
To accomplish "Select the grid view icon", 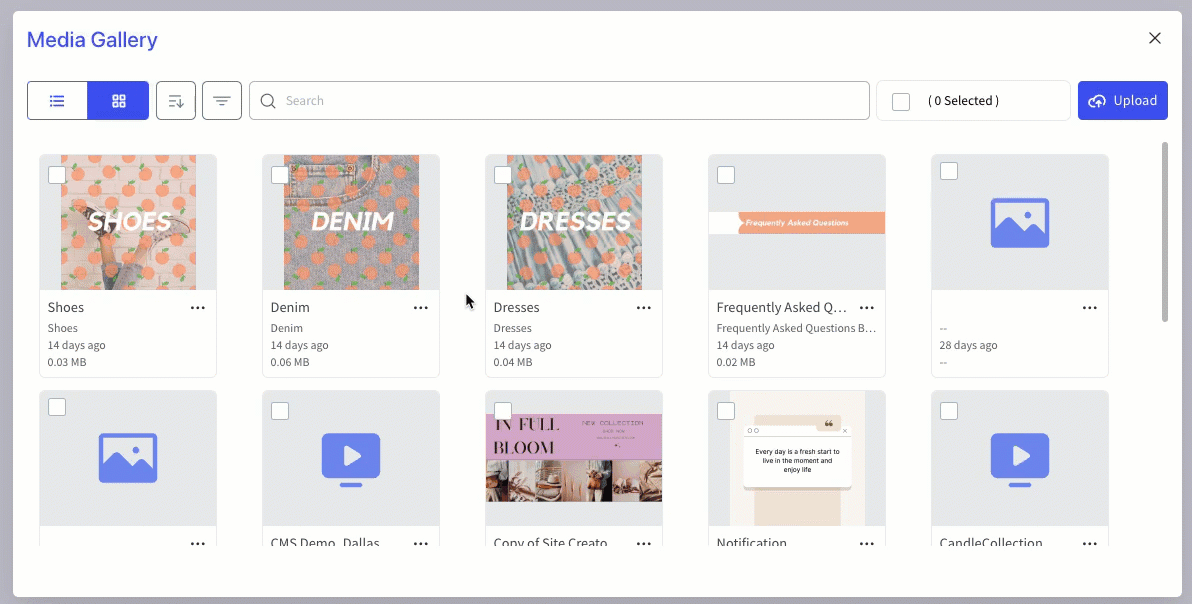I will (x=118, y=100).
